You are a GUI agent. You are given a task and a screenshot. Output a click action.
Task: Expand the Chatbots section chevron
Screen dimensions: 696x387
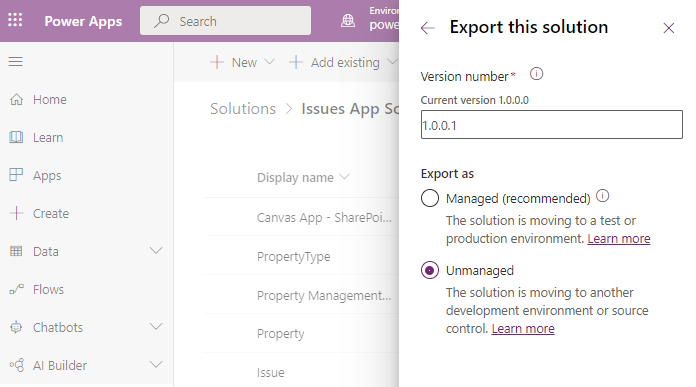click(x=156, y=327)
